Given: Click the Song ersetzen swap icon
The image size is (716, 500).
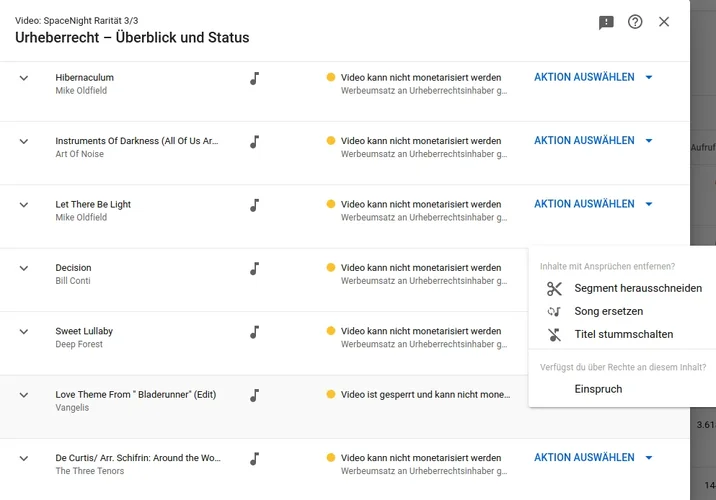Looking at the screenshot, I should pyautogui.click(x=554, y=312).
